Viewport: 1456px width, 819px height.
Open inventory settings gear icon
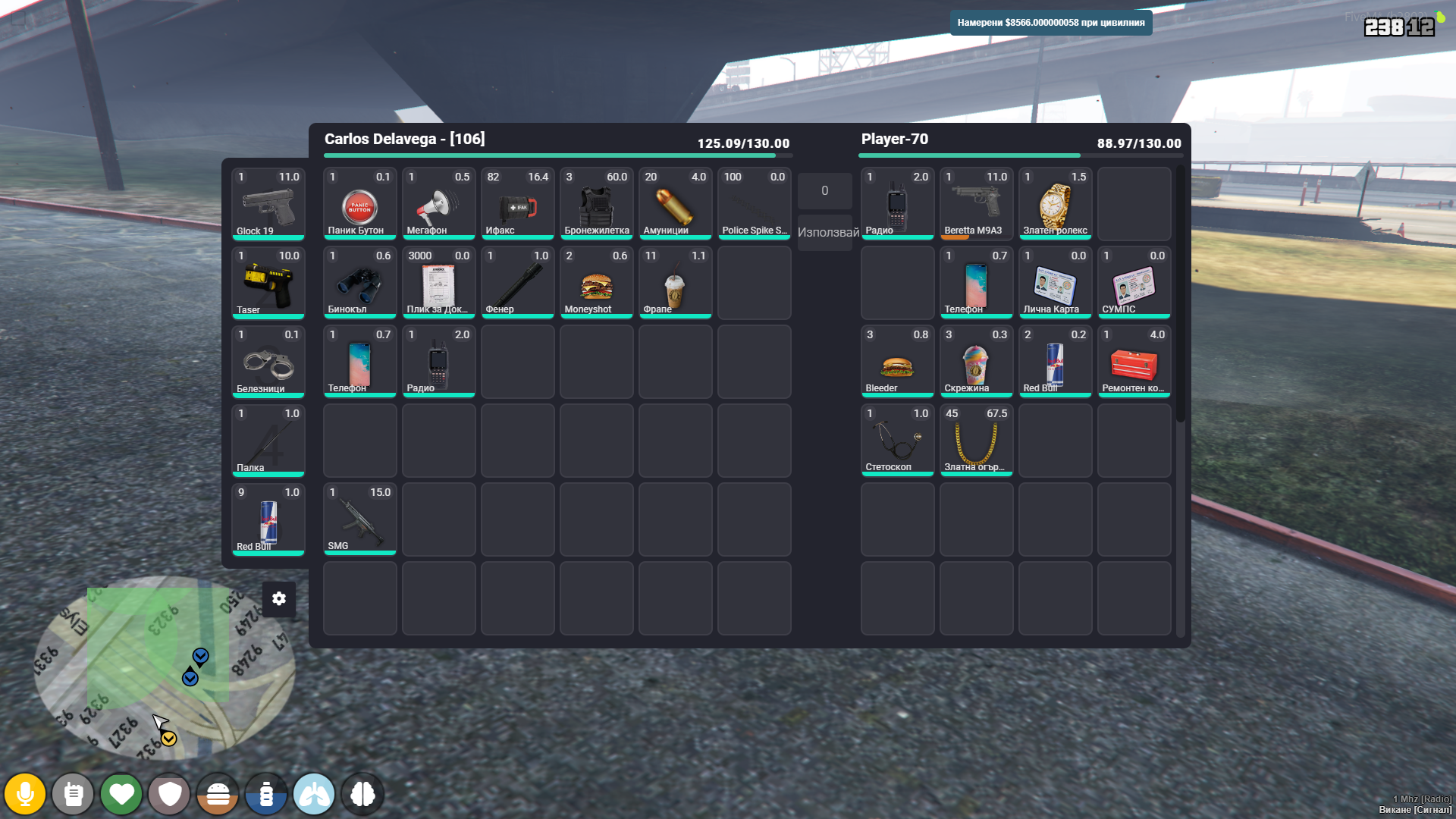point(279,598)
